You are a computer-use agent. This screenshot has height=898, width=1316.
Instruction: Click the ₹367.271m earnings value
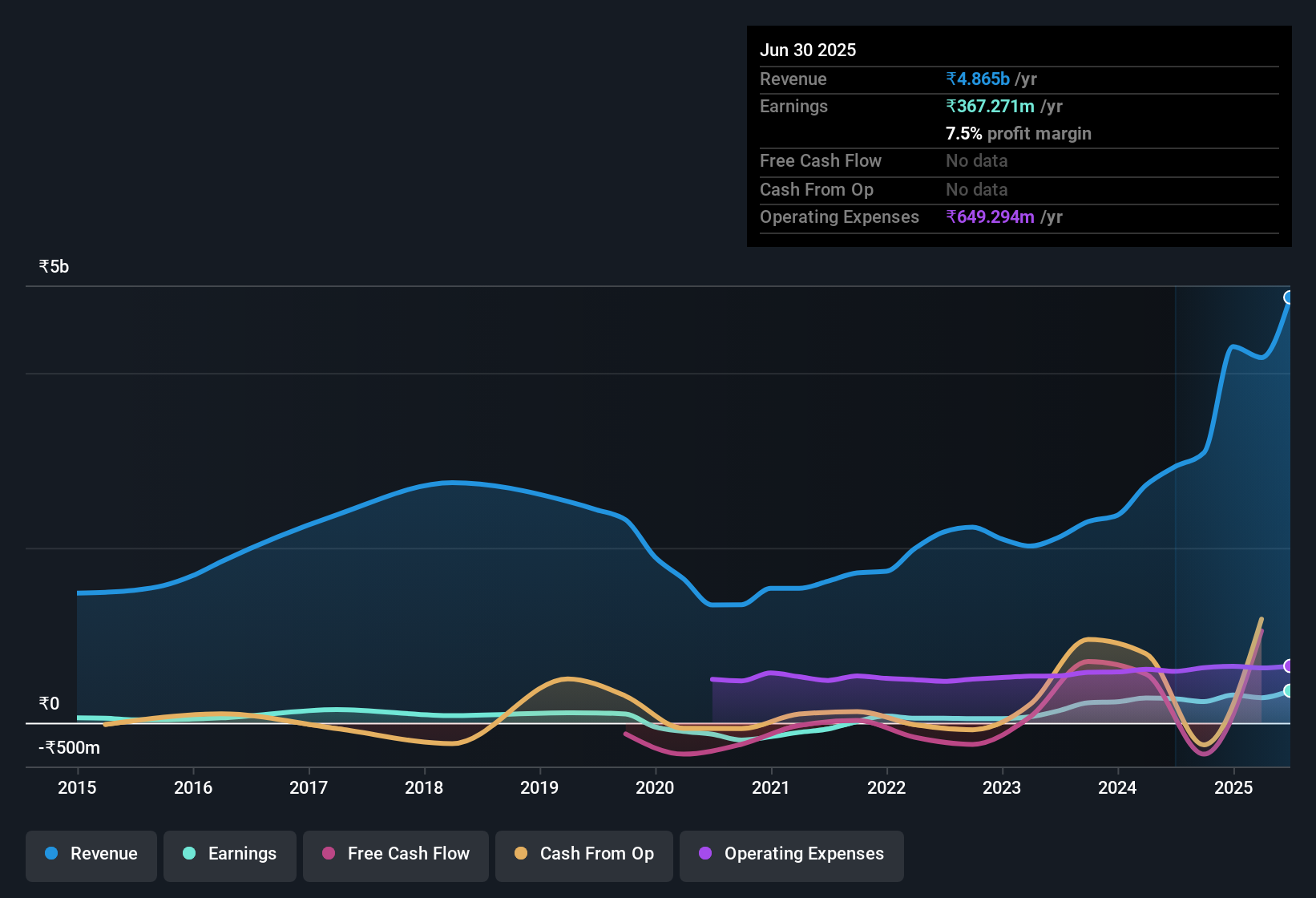click(991, 106)
